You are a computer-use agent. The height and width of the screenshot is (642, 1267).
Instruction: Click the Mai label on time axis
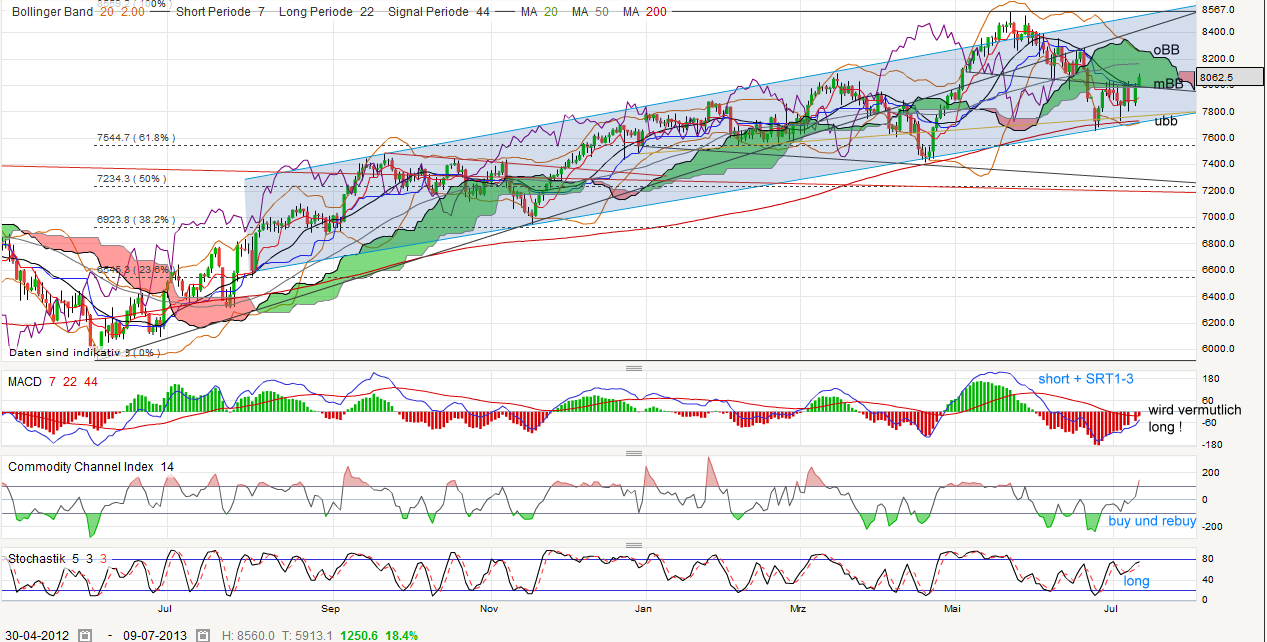[x=952, y=607]
